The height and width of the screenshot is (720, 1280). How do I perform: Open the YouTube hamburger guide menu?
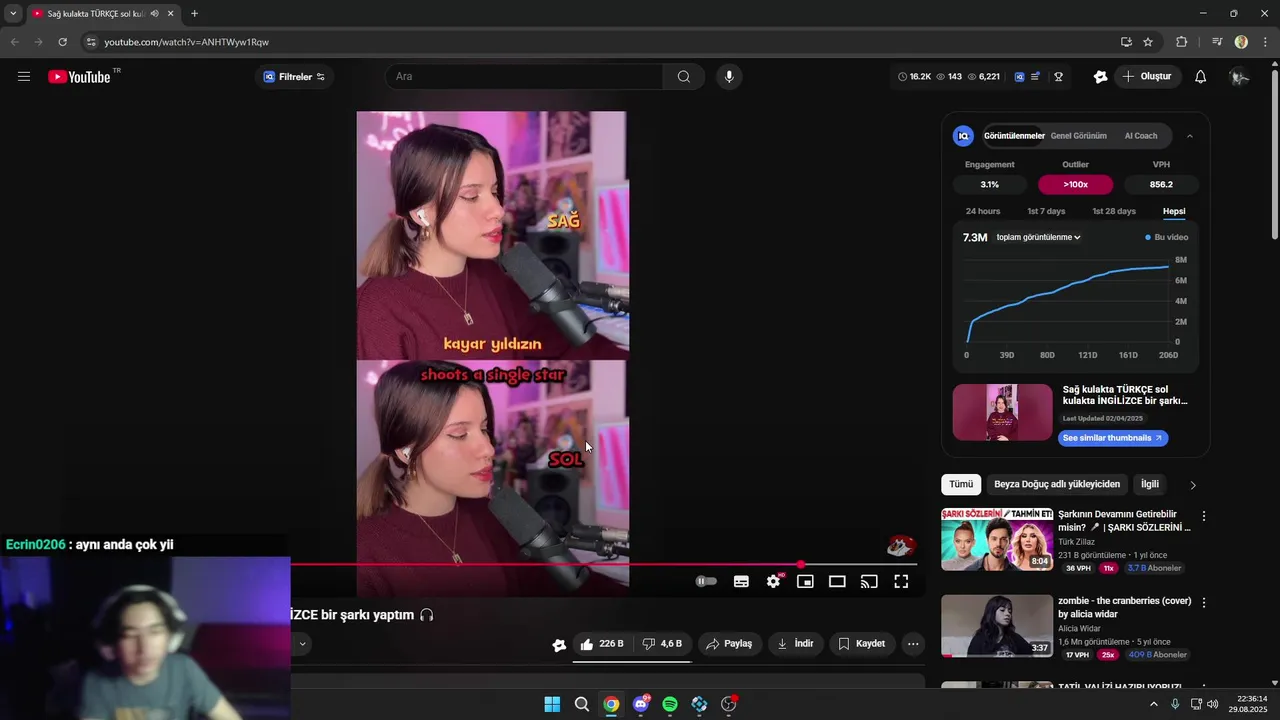click(24, 77)
